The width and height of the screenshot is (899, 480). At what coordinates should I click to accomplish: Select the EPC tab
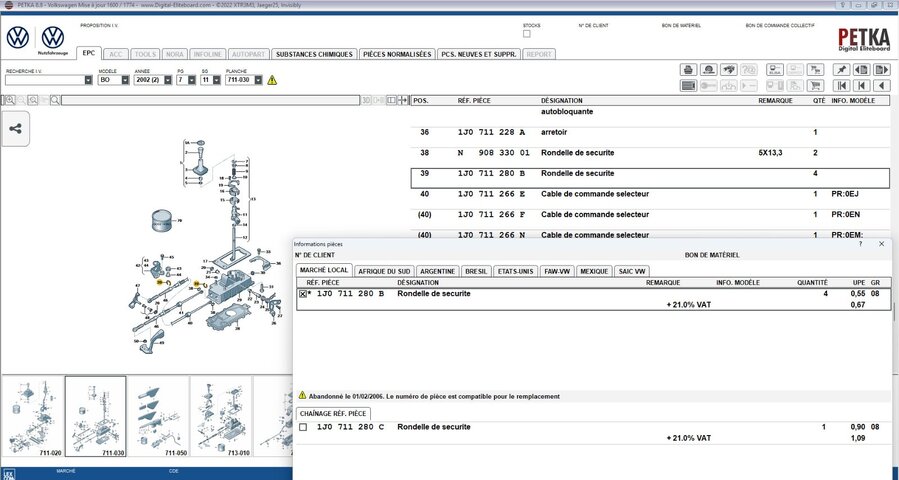(89, 53)
